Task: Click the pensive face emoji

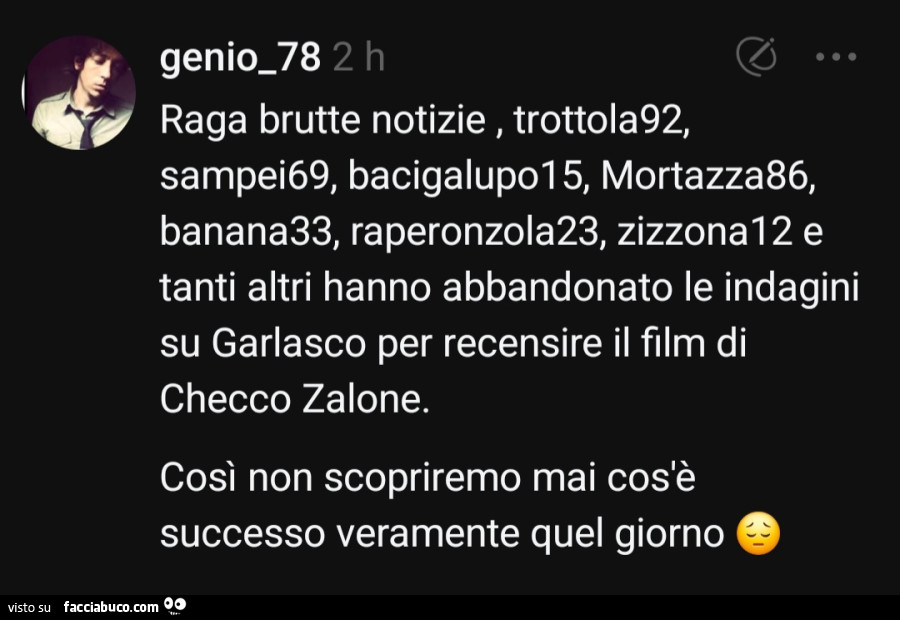Action: 758,534
